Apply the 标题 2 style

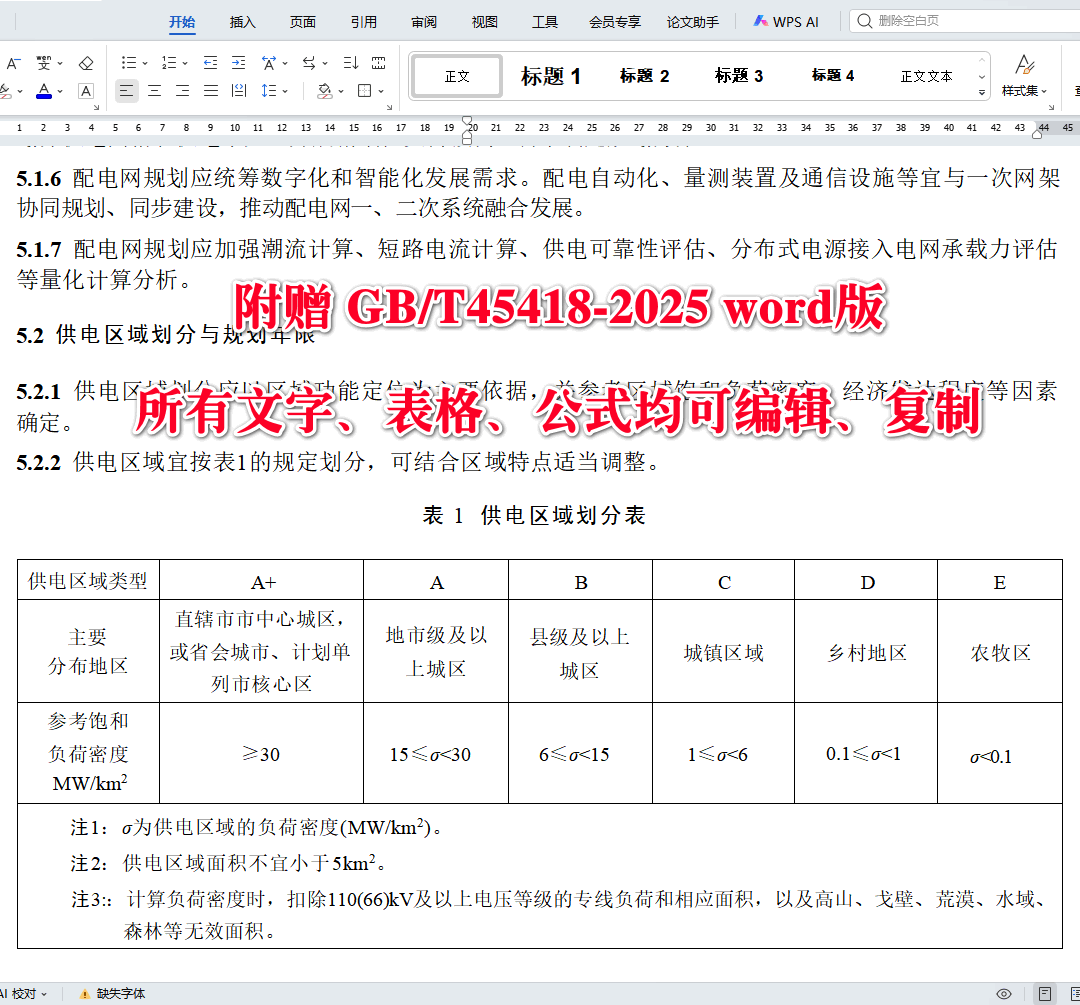[645, 76]
